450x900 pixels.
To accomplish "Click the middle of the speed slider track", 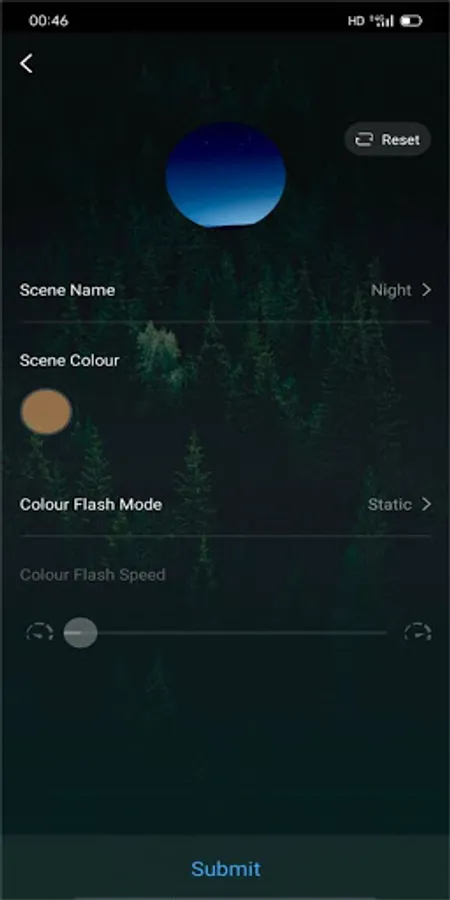I will click(x=225, y=633).
